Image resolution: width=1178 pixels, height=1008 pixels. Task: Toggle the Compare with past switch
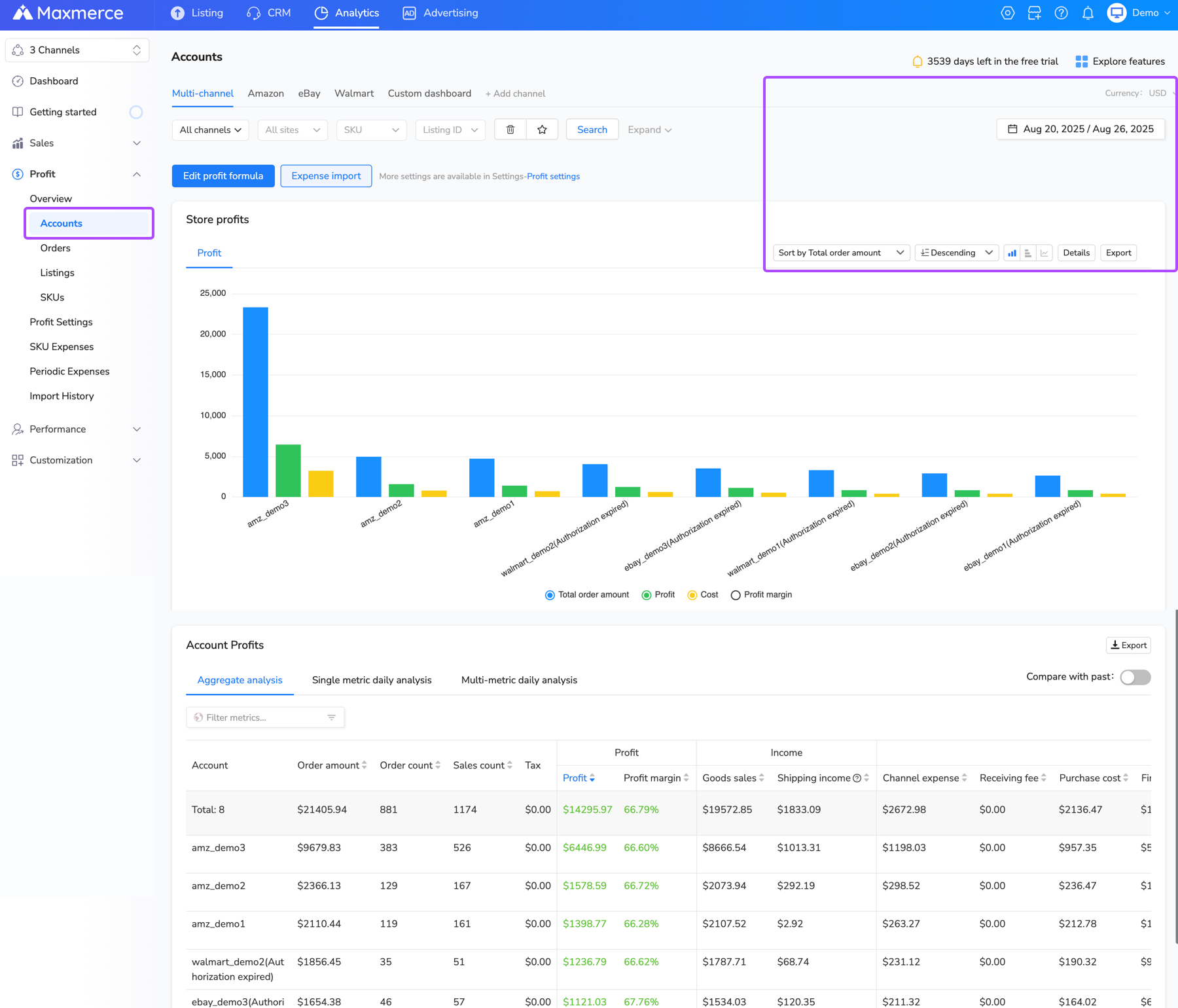pos(1135,677)
